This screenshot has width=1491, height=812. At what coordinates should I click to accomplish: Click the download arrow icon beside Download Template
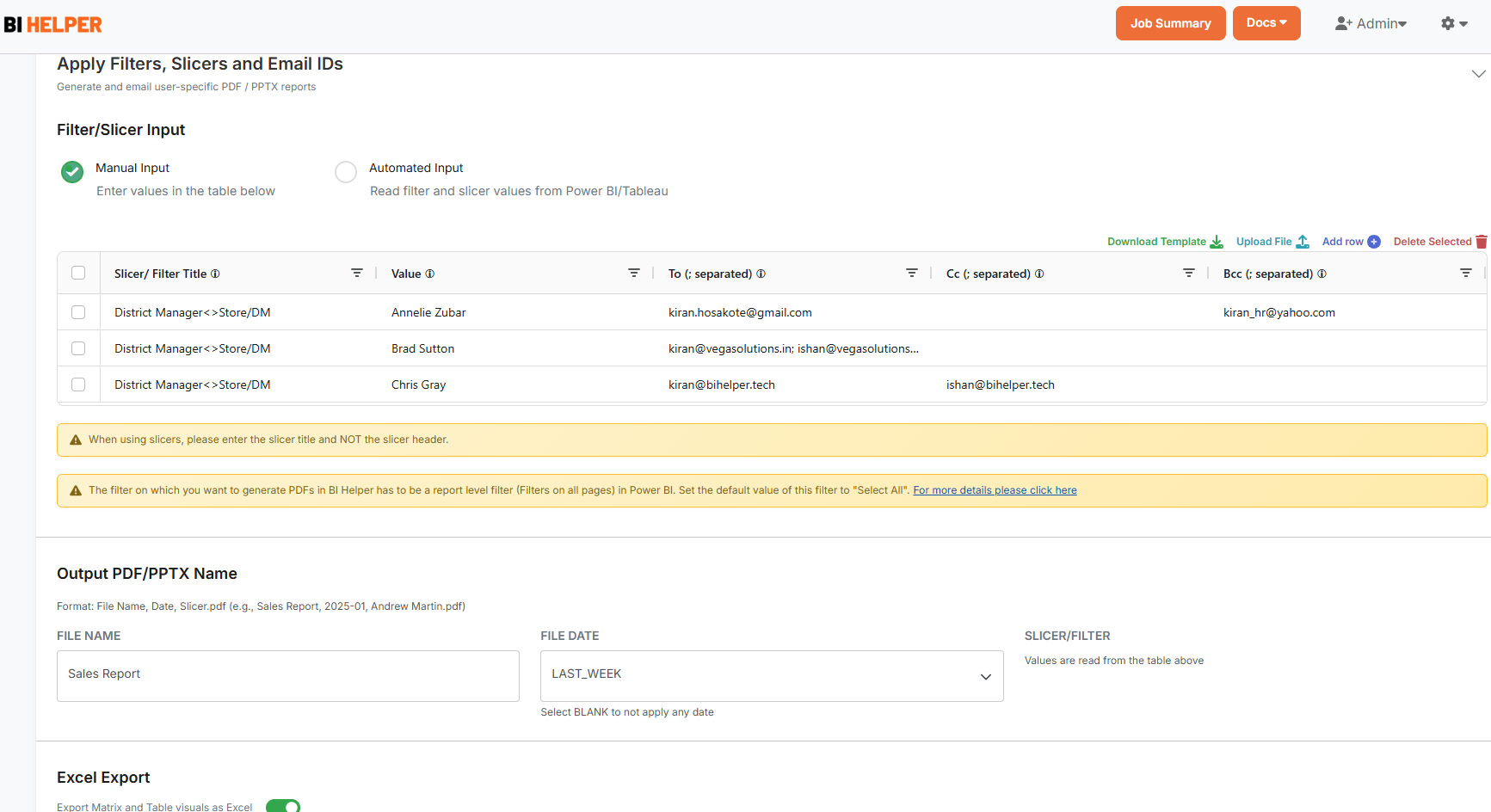point(1217,242)
